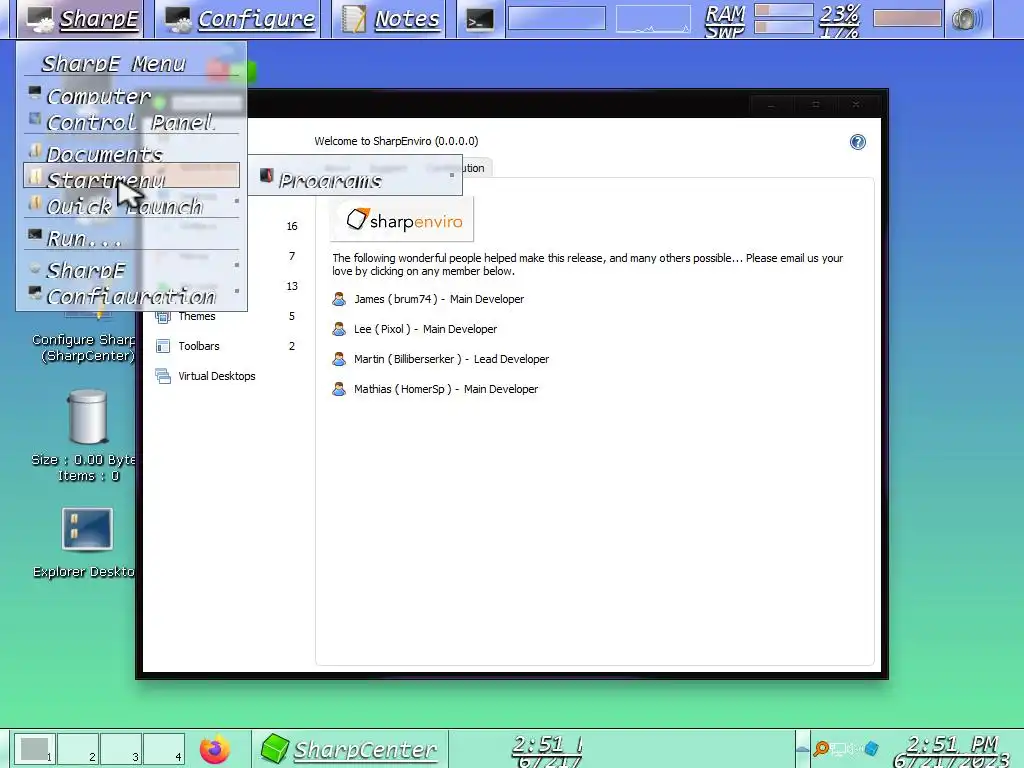Click the help question mark icon
Image resolution: width=1024 pixels, height=768 pixels.
click(857, 142)
